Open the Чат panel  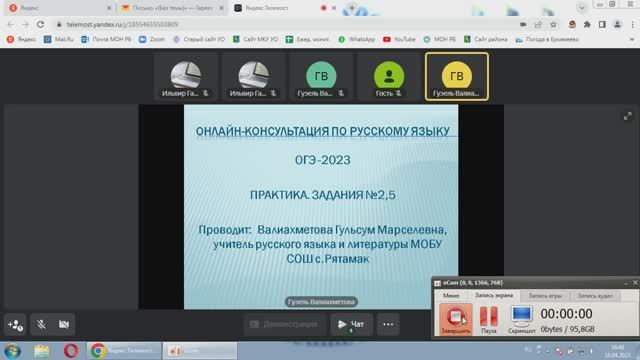pos(351,324)
